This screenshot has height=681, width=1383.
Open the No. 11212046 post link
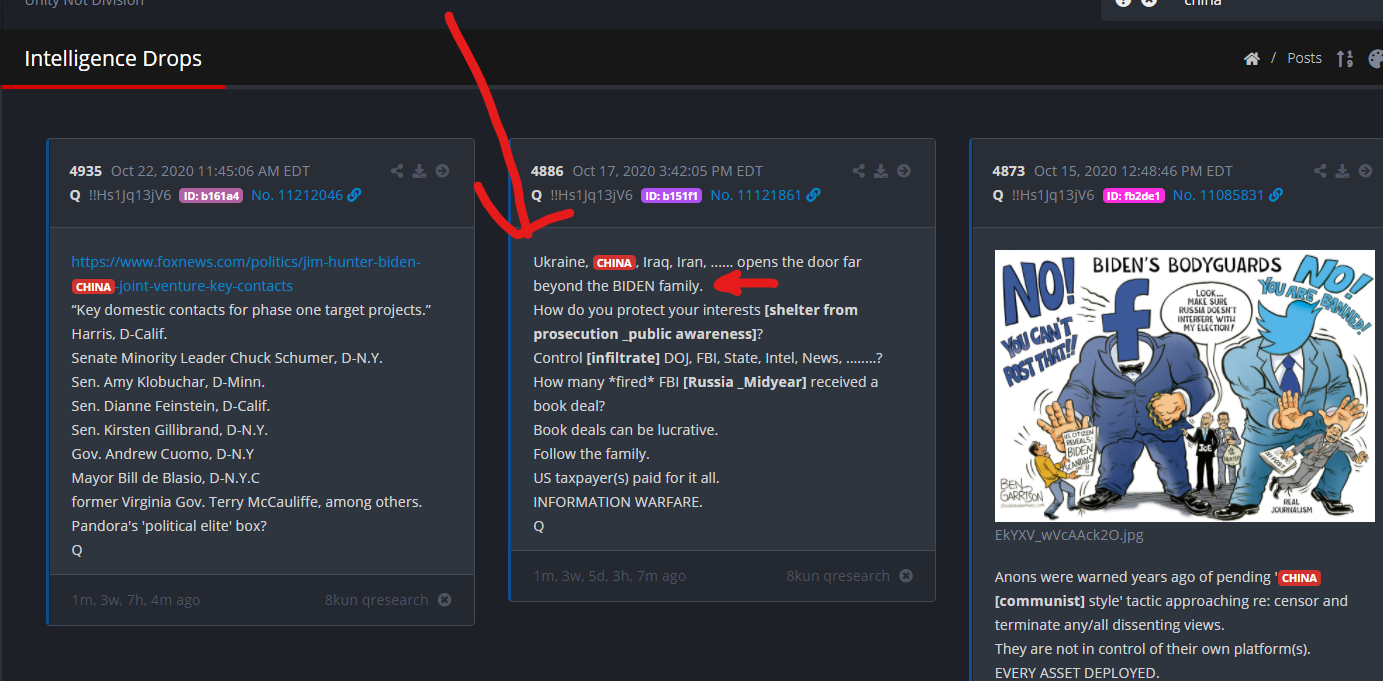coord(296,195)
